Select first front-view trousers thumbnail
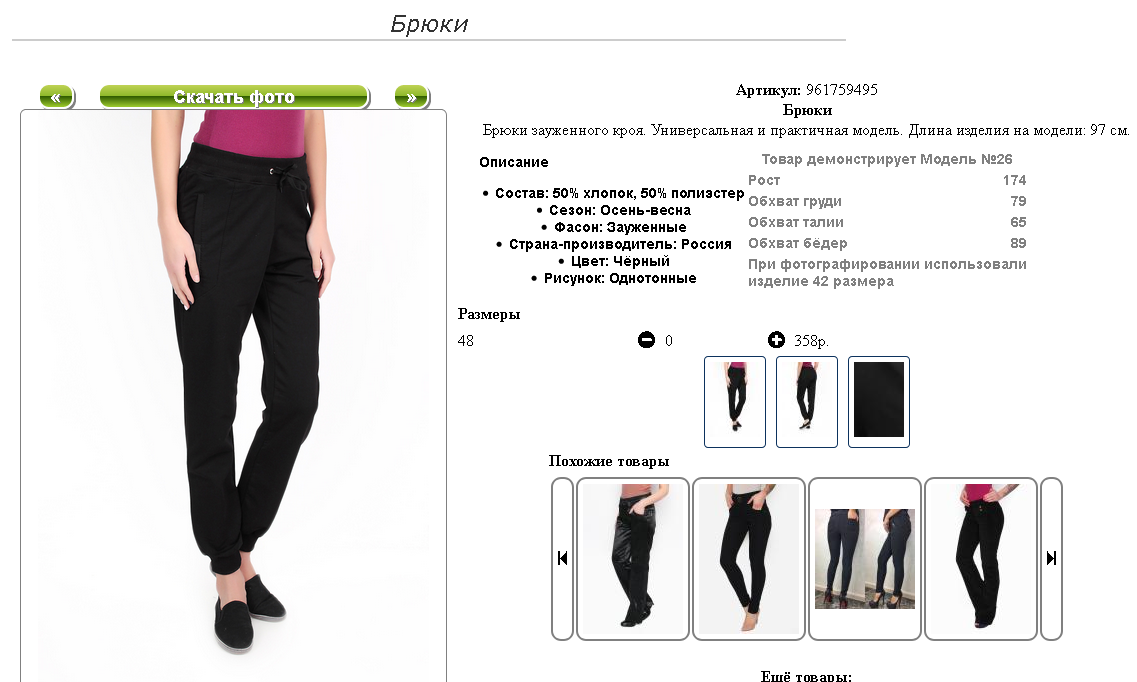Viewport: 1137px width, 682px height. coord(735,402)
